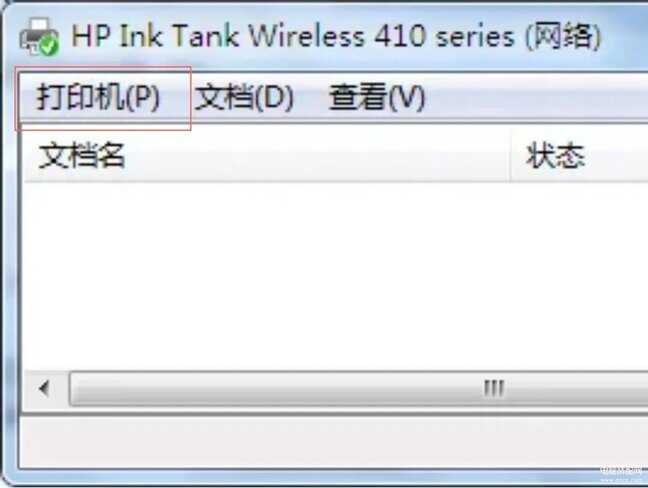The width and height of the screenshot is (648, 488).
Task: Click the horizontal scrollbar left arrow
Action: click(44, 388)
